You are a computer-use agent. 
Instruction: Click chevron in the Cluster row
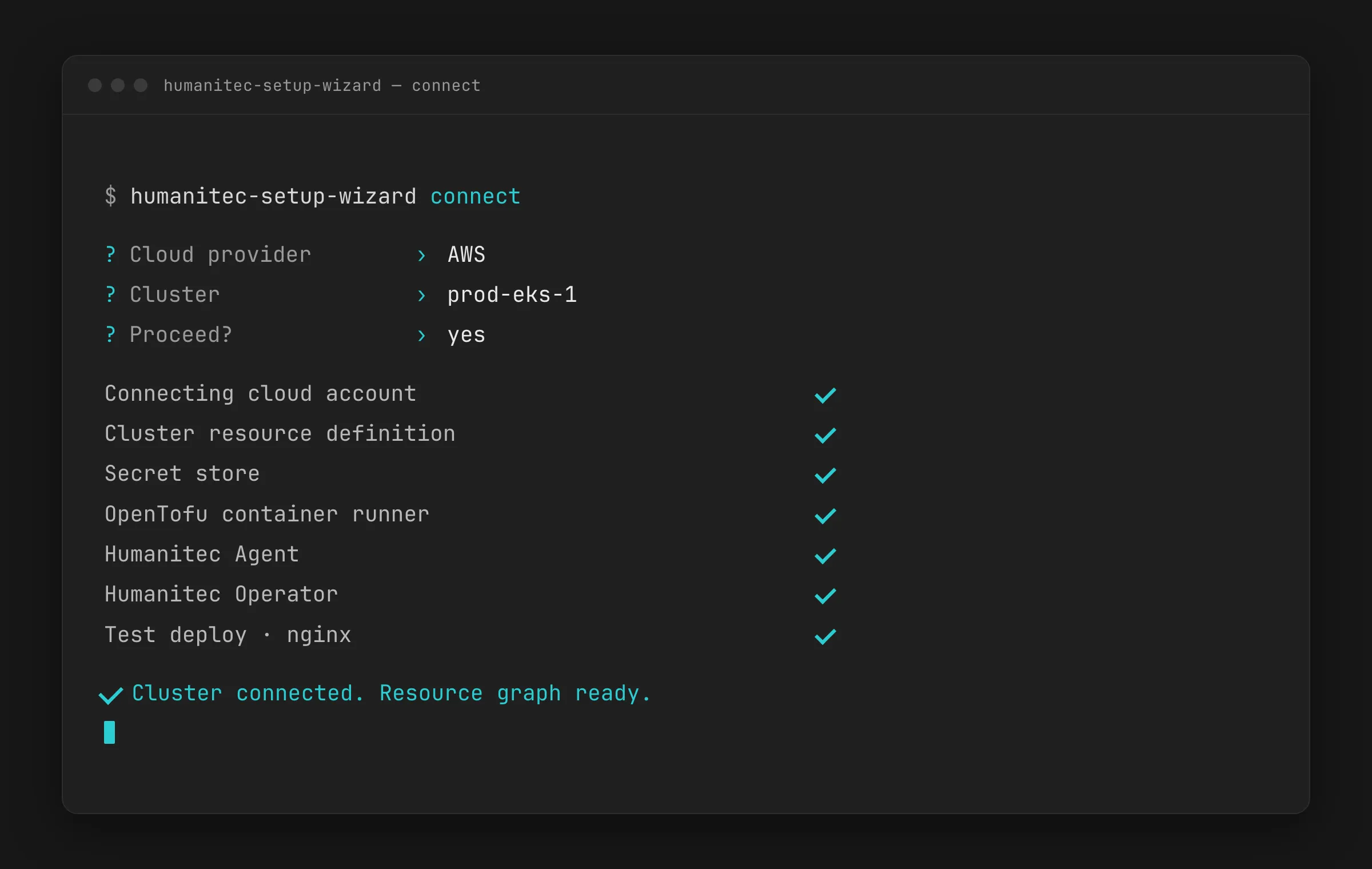pyautogui.click(x=421, y=296)
